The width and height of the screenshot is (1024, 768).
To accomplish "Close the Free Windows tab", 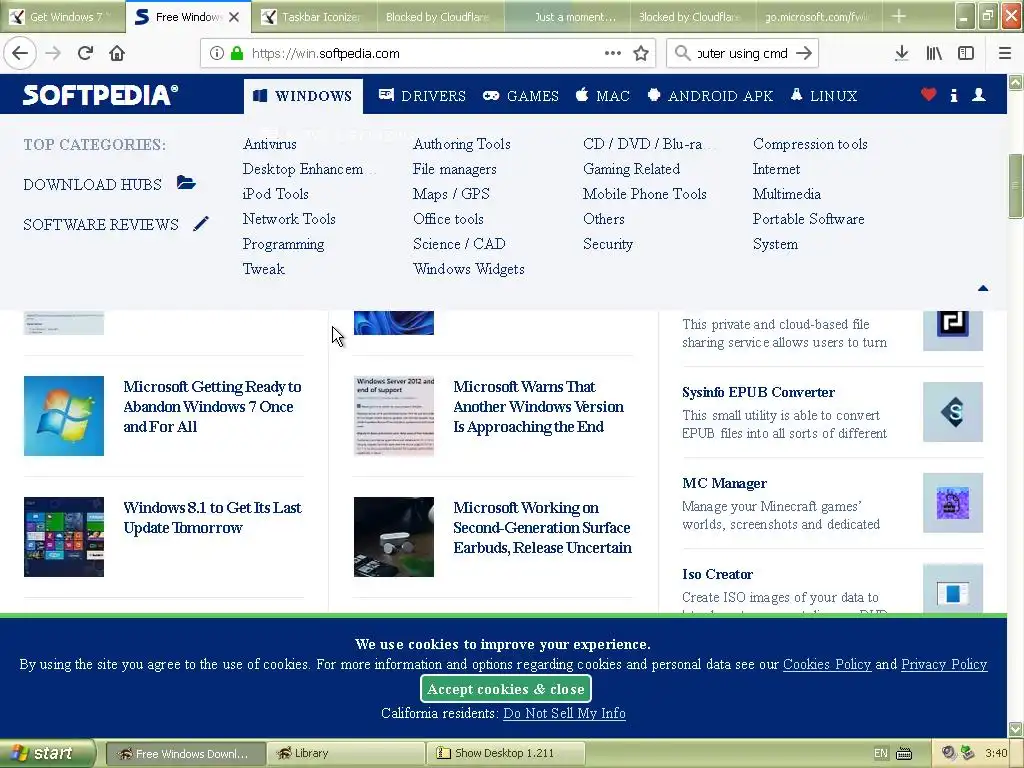I will pos(234,17).
